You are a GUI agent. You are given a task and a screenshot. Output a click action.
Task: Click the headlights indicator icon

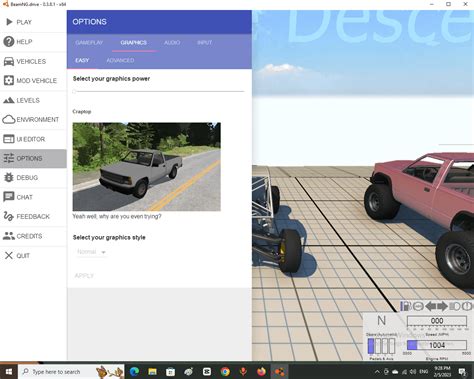(x=455, y=306)
